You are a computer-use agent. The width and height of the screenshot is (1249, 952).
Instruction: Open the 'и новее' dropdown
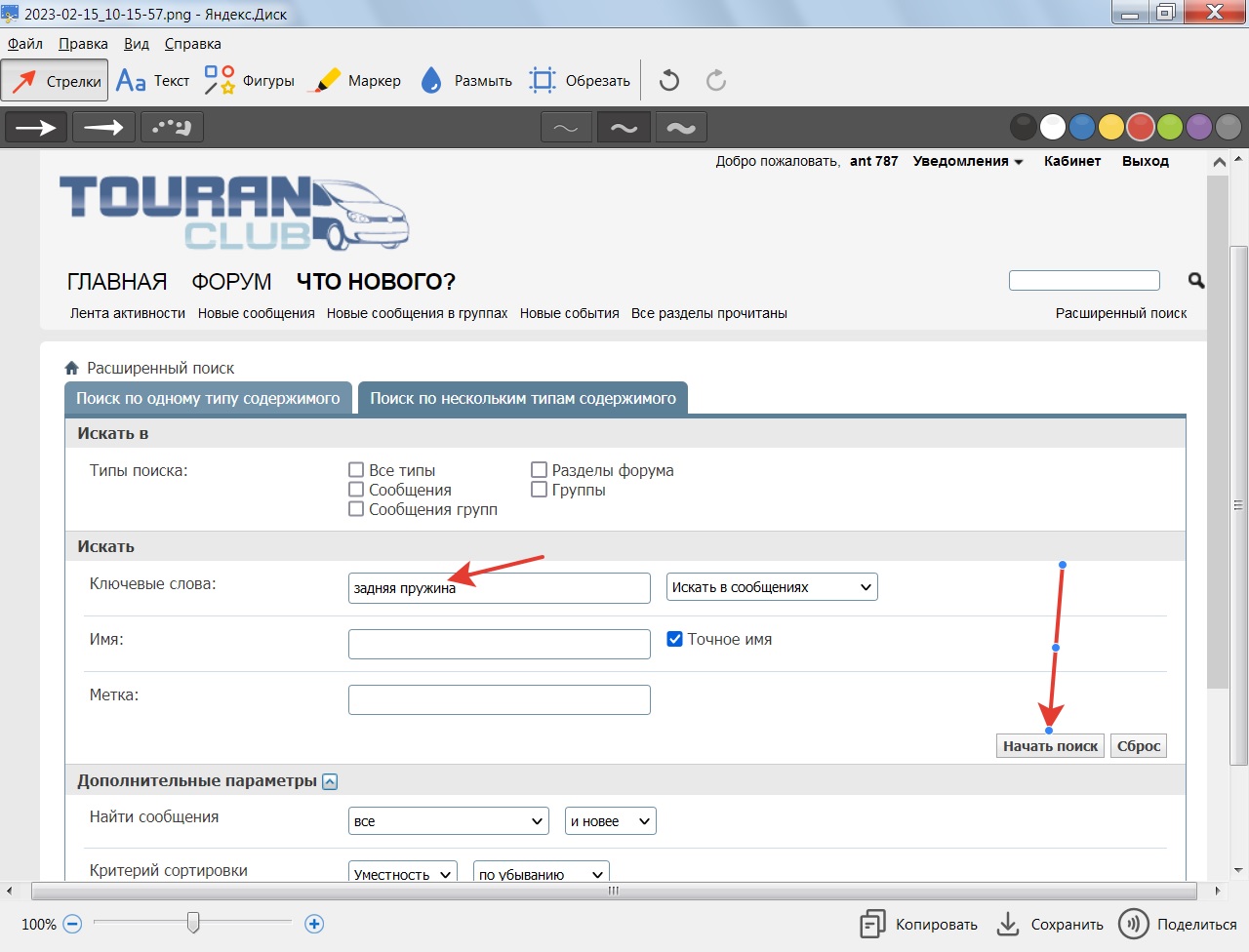(611, 821)
